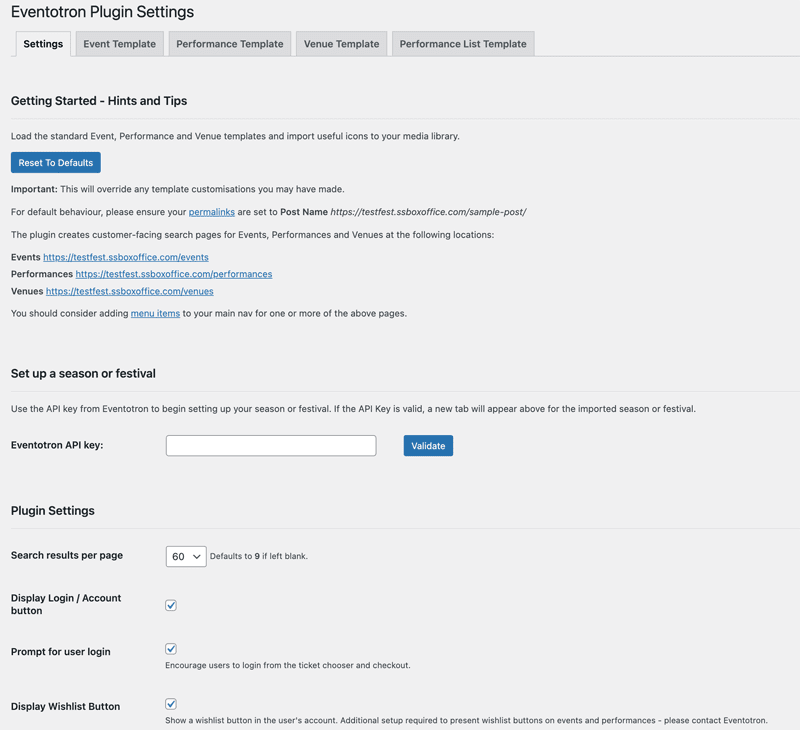Click the Display Wishlist Button label
Image resolution: width=800 pixels, height=730 pixels.
point(65,706)
